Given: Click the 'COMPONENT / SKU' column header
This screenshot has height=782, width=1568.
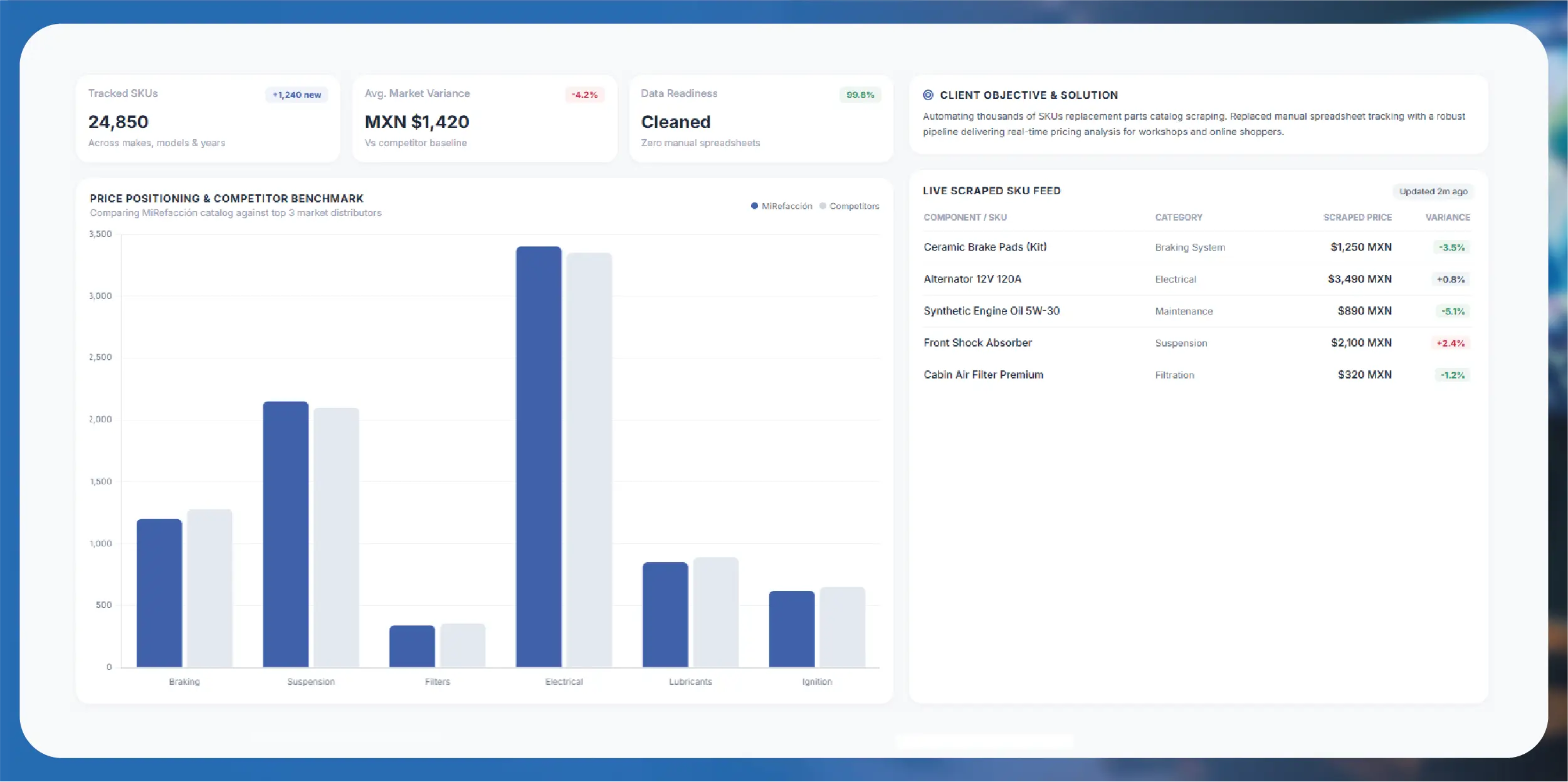Looking at the screenshot, I should (965, 217).
